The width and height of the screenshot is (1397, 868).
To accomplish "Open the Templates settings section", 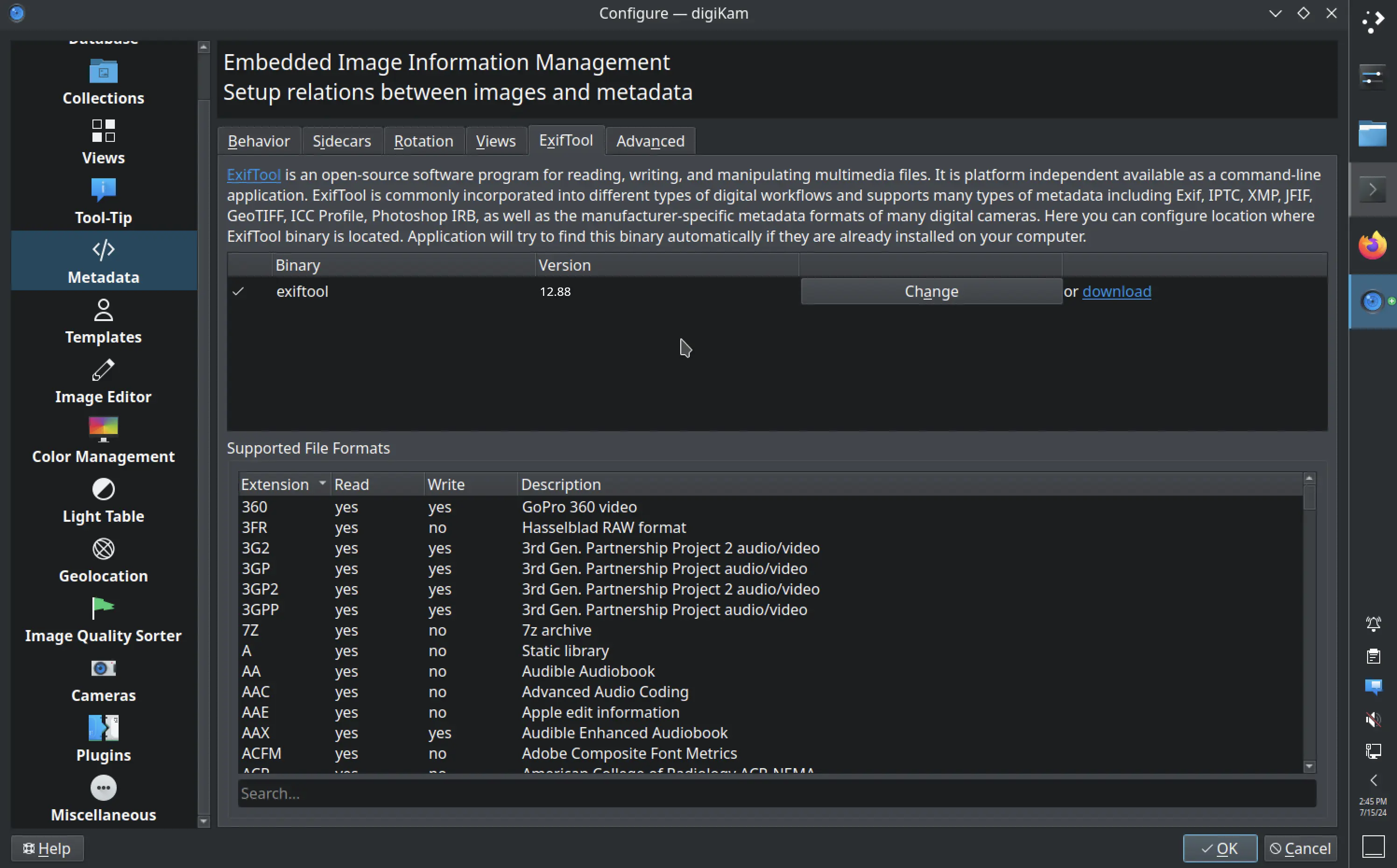I will (103, 322).
